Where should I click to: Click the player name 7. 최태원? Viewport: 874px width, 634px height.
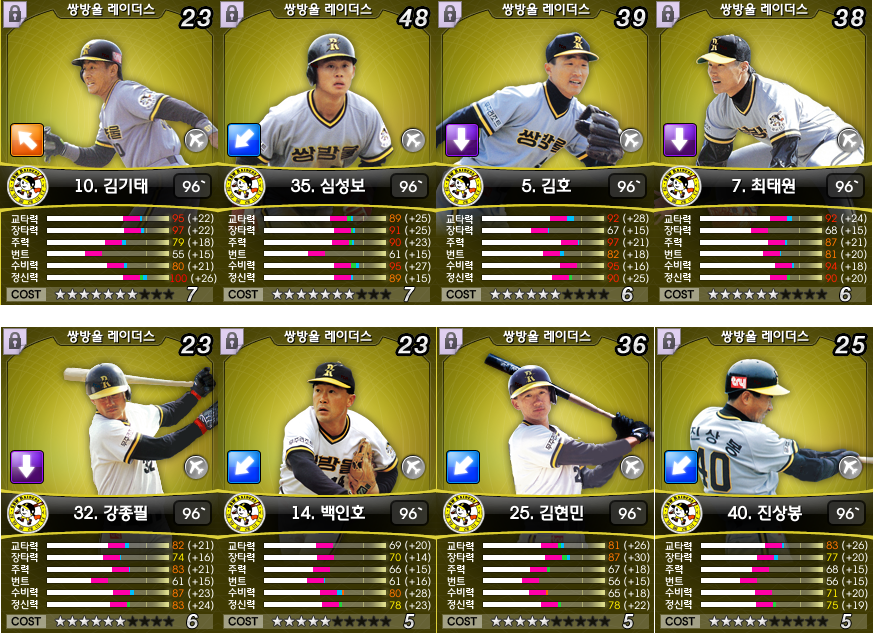[x=764, y=186]
